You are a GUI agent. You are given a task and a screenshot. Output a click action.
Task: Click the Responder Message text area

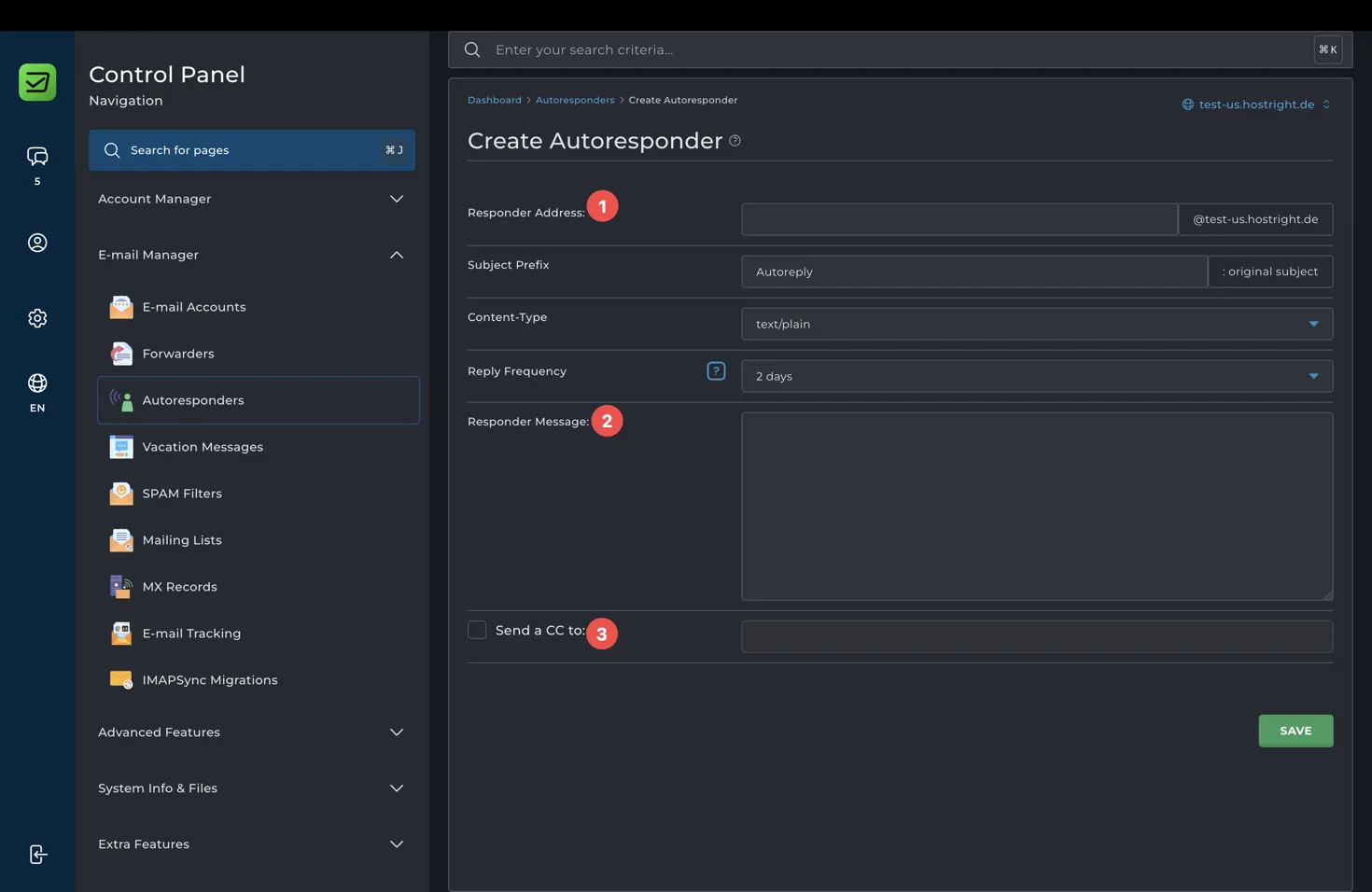(1037, 507)
